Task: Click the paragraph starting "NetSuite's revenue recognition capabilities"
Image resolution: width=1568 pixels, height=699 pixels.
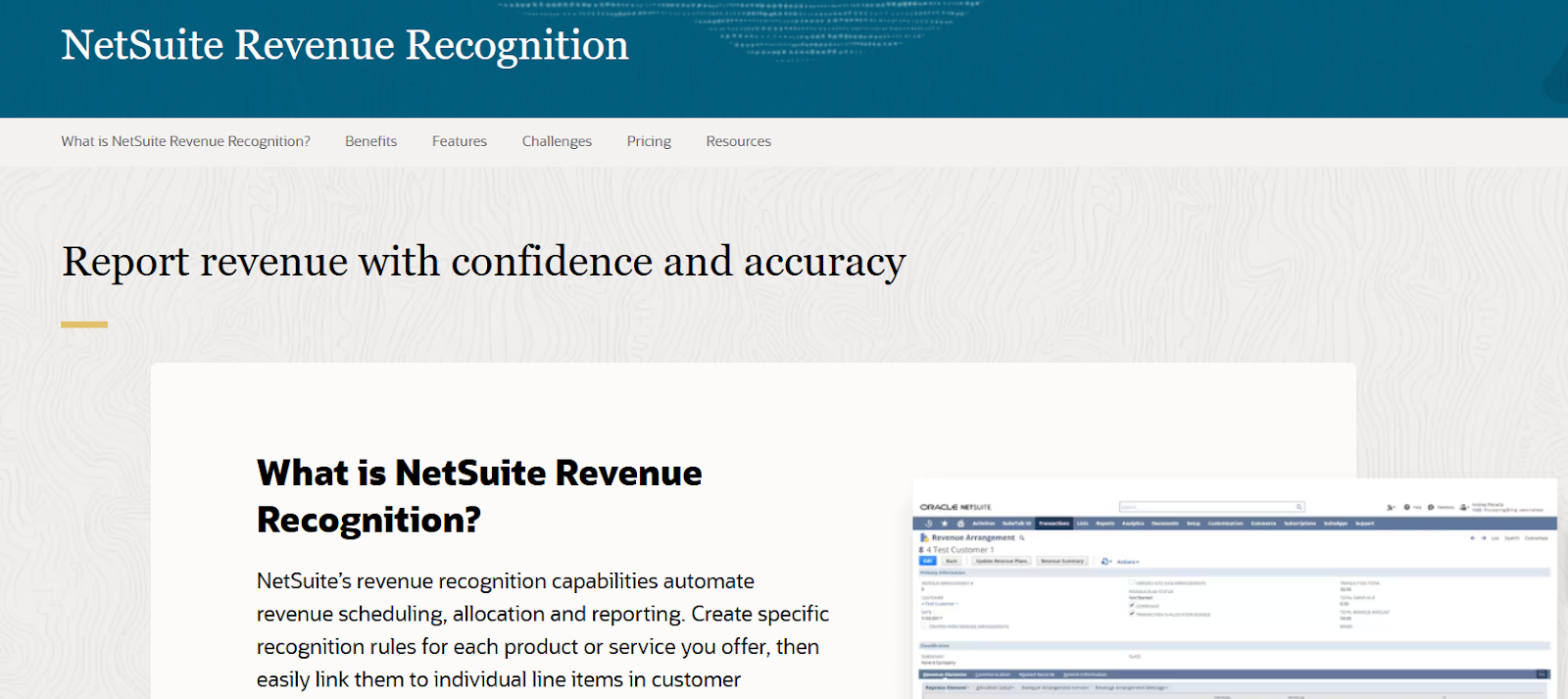Action: tap(543, 630)
